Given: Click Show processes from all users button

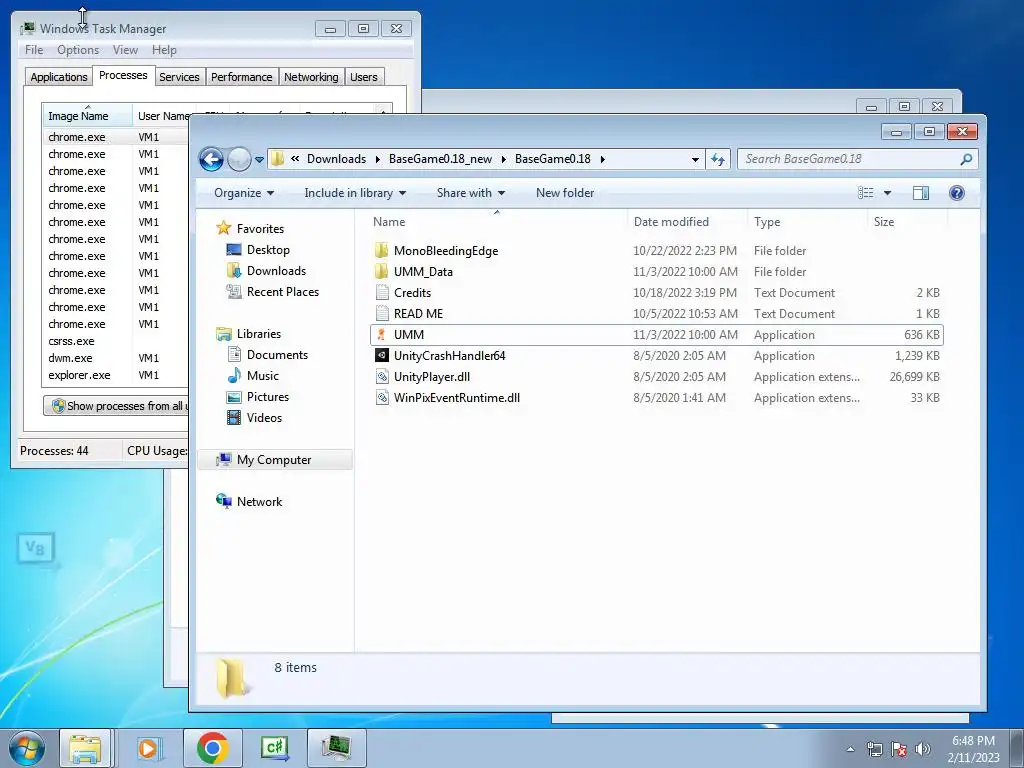Looking at the screenshot, I should 116,406.
